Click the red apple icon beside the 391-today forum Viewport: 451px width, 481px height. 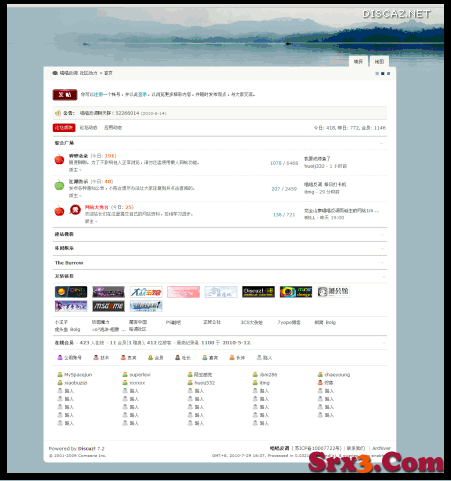(x=59, y=159)
